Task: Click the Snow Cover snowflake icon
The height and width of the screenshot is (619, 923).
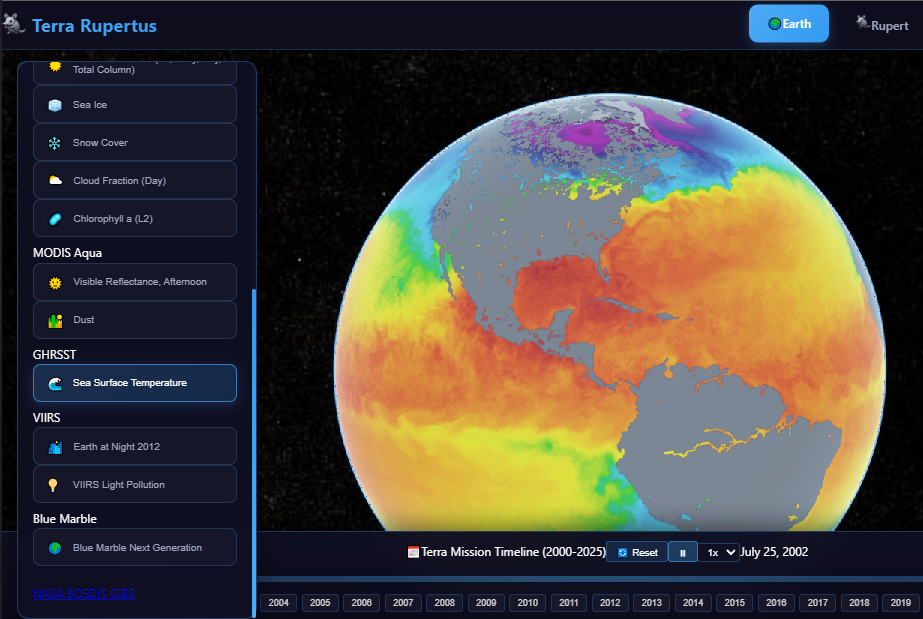Action: click(55, 143)
